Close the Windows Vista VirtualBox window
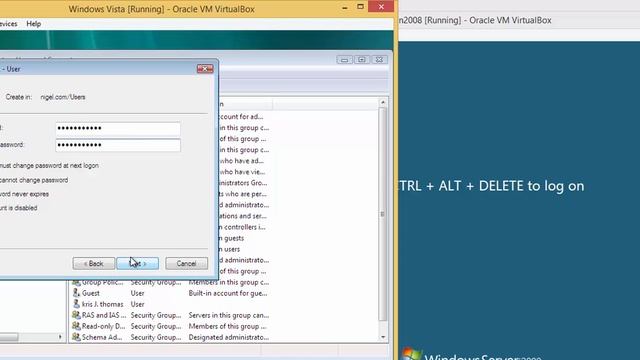This screenshot has height=360, width=640. [381, 7]
